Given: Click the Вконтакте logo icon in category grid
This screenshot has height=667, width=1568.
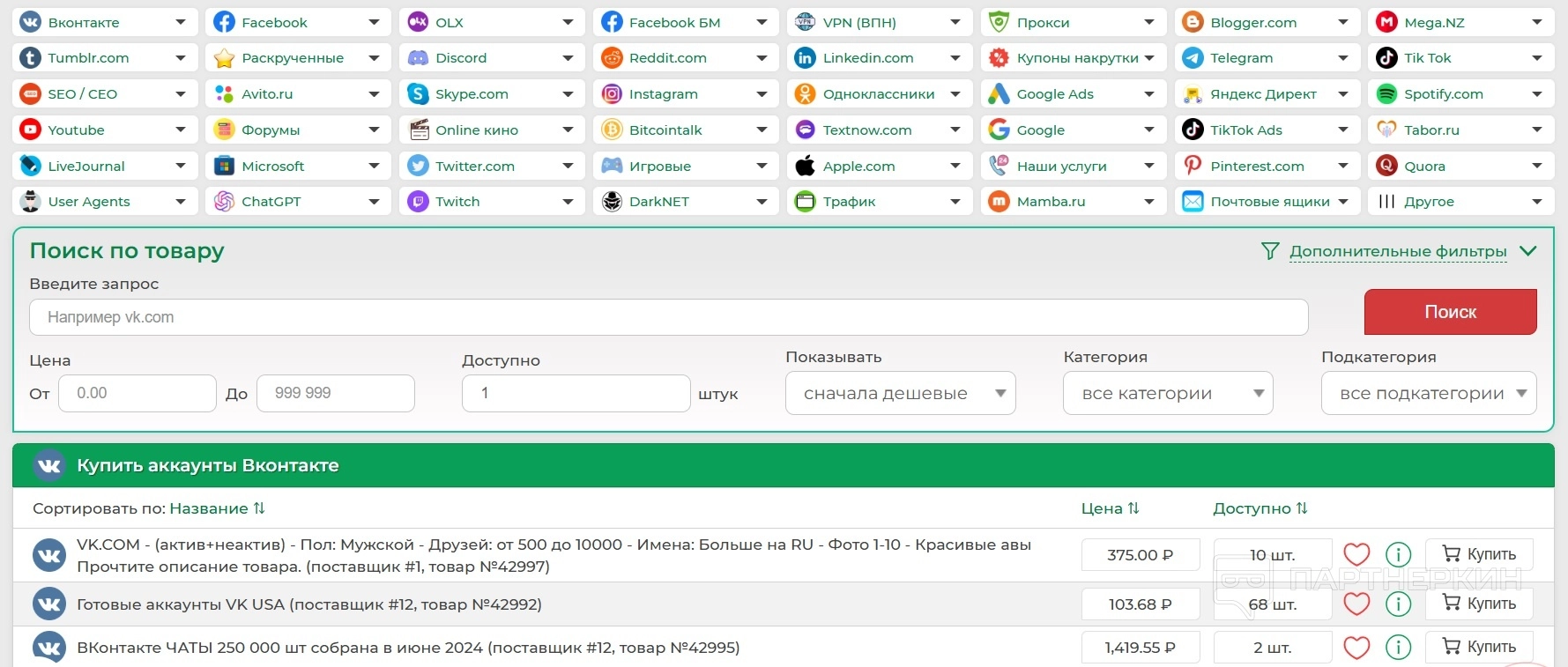Looking at the screenshot, I should click(x=31, y=22).
